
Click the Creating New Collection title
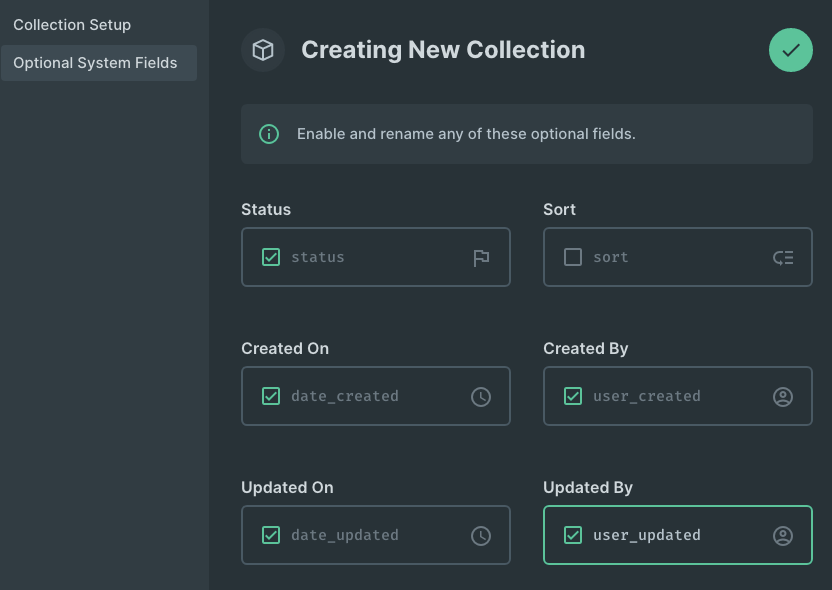(443, 50)
